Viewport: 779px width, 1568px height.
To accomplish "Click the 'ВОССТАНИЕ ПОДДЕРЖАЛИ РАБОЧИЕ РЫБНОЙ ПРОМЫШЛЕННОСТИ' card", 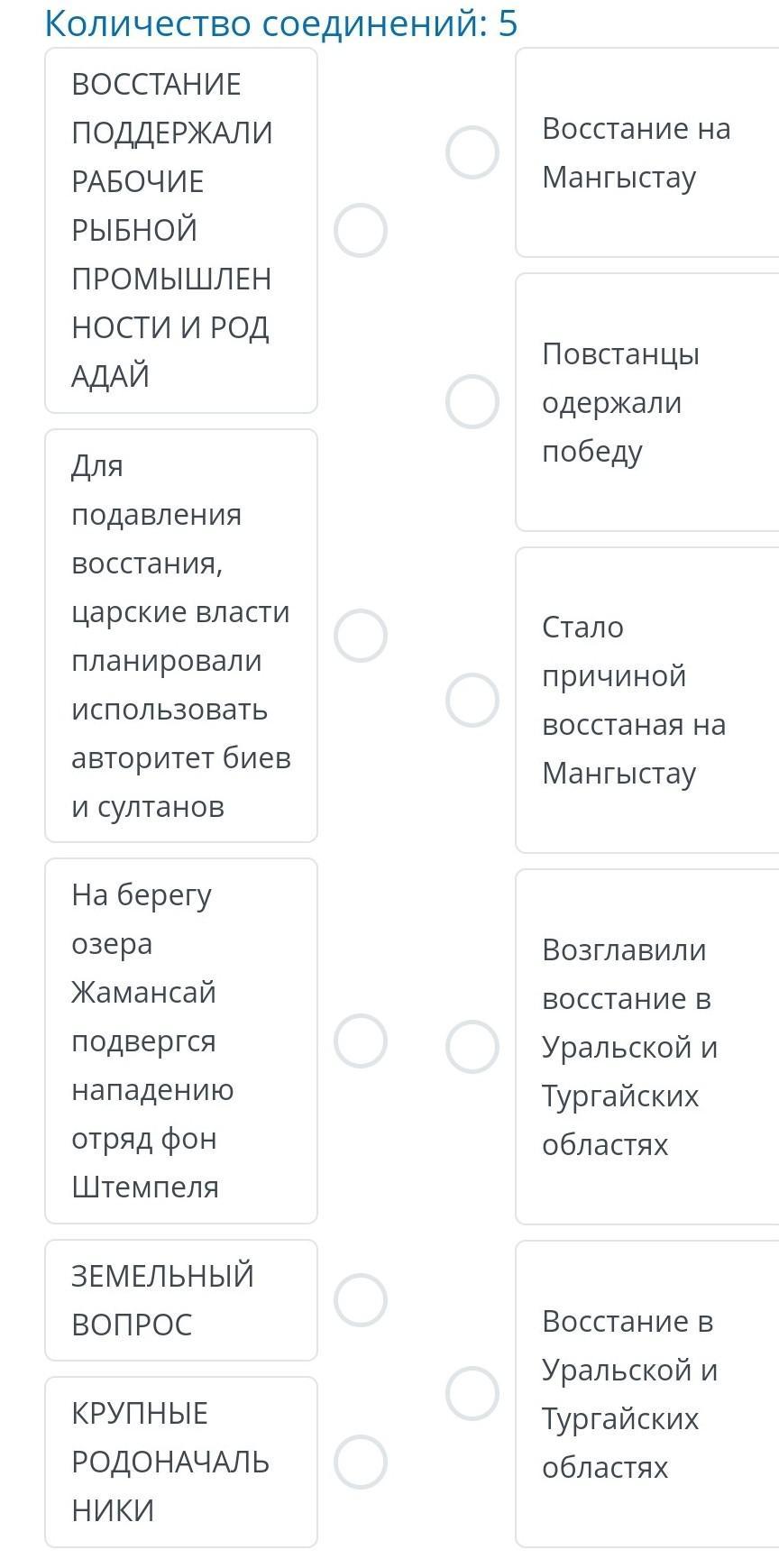I will [180, 230].
